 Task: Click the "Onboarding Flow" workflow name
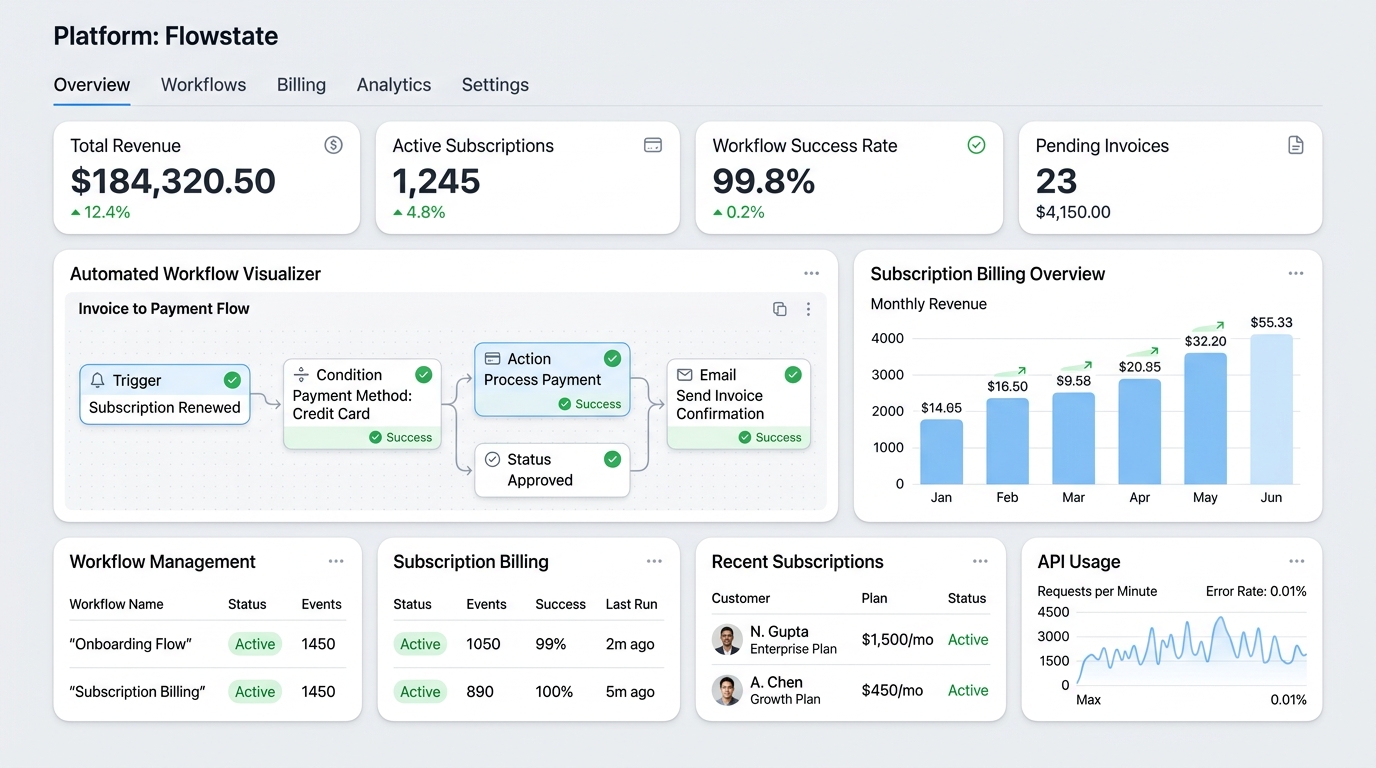(x=130, y=644)
